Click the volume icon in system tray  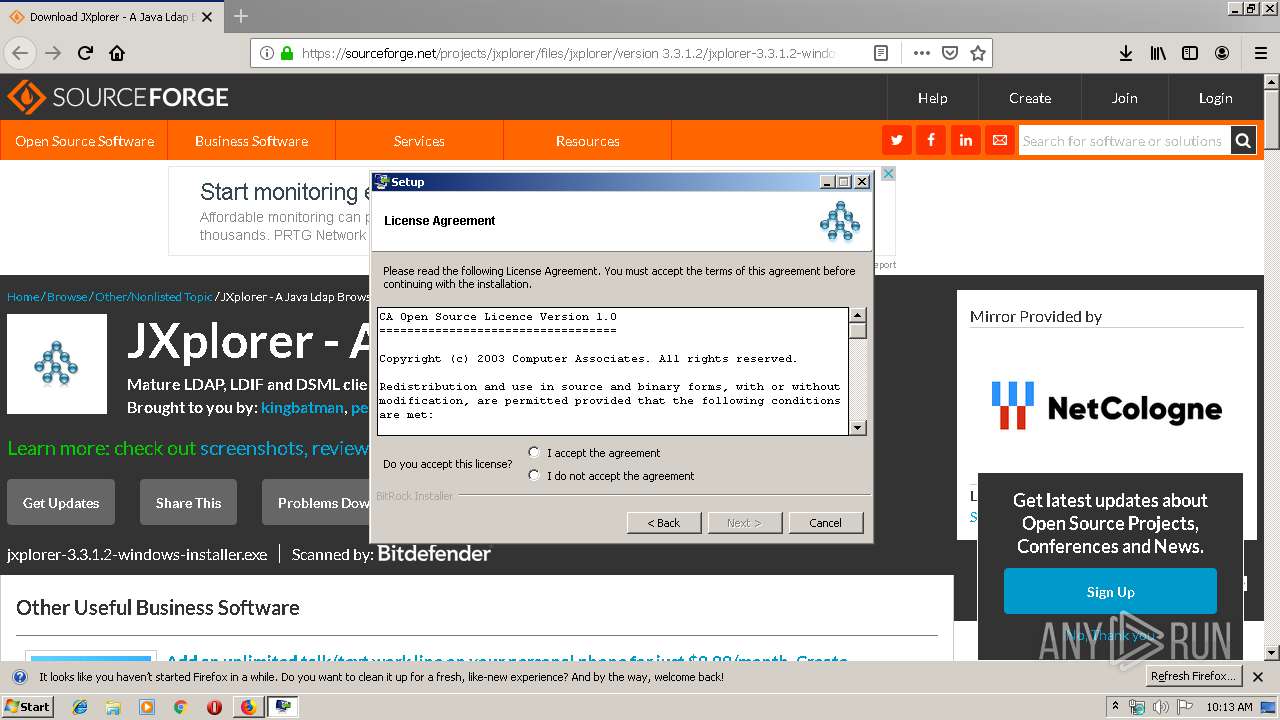[1160, 707]
